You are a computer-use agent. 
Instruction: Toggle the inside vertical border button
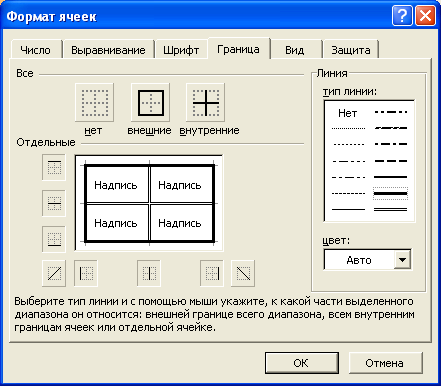point(149,273)
